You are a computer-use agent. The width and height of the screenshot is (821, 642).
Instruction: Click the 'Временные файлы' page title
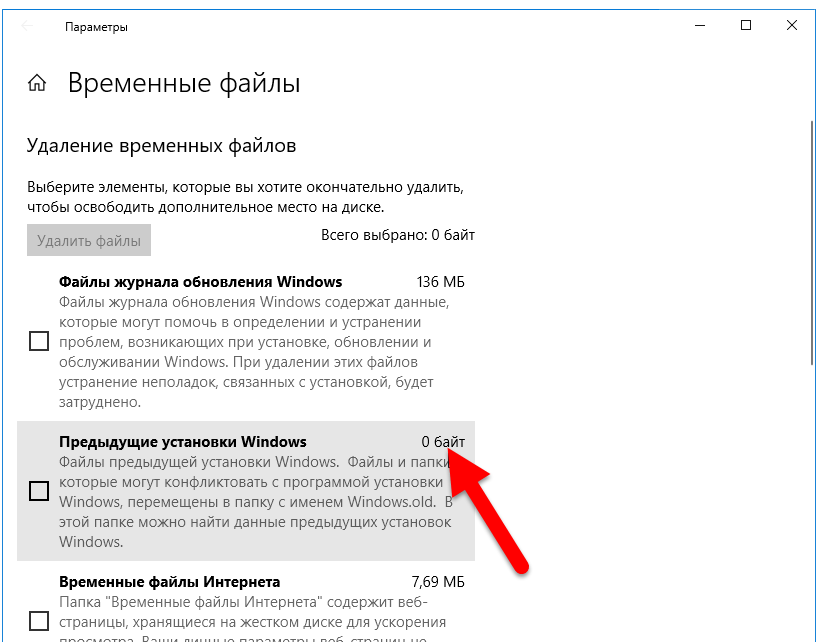tap(184, 83)
